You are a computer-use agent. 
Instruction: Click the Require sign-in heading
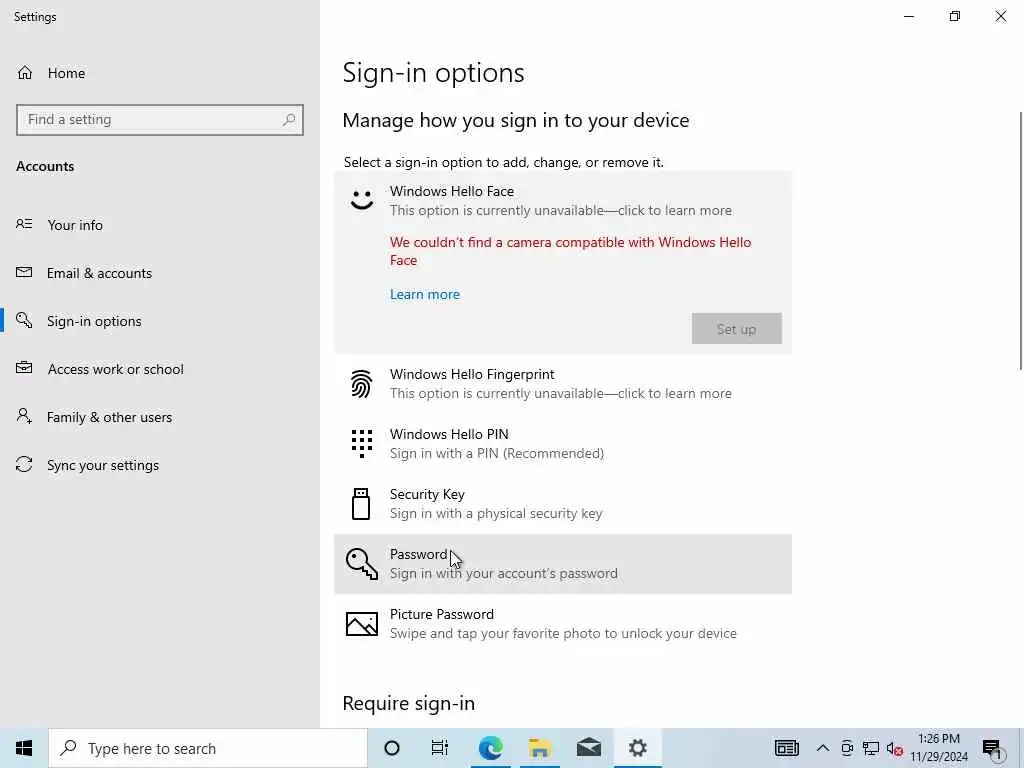point(409,703)
